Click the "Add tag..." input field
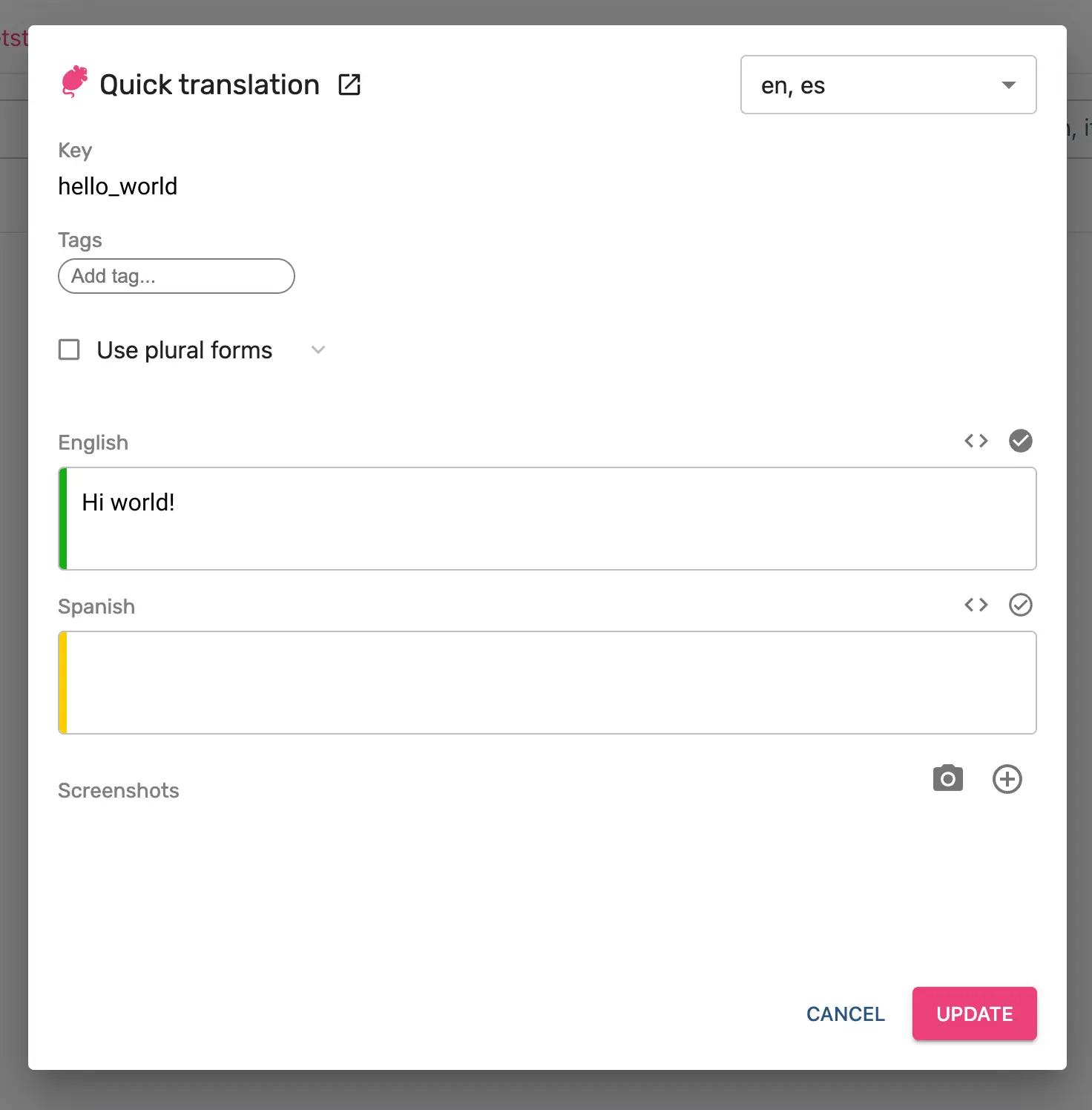Image resolution: width=1092 pixels, height=1110 pixels. [176, 276]
